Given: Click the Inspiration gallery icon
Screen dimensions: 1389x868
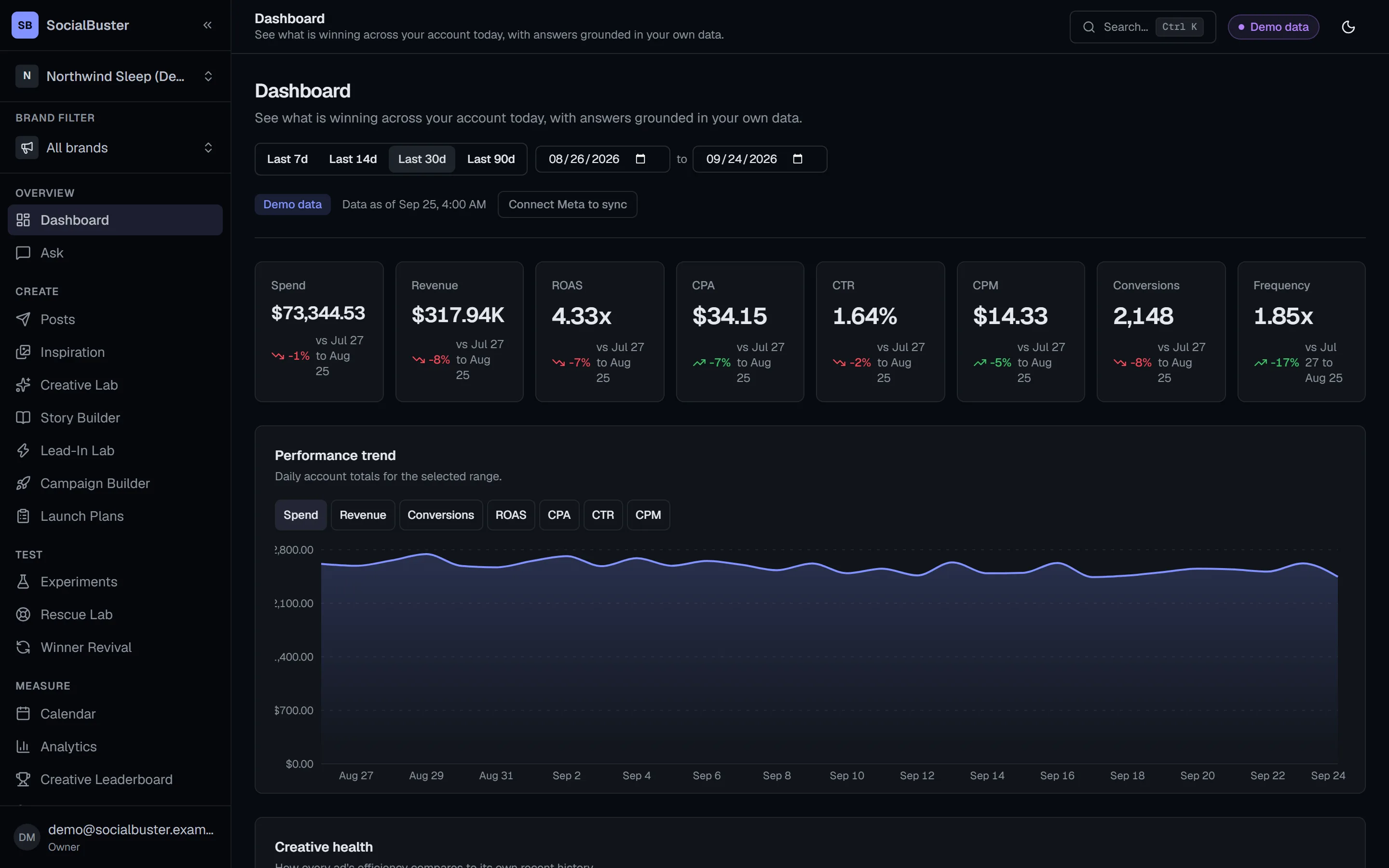Looking at the screenshot, I should (x=23, y=352).
